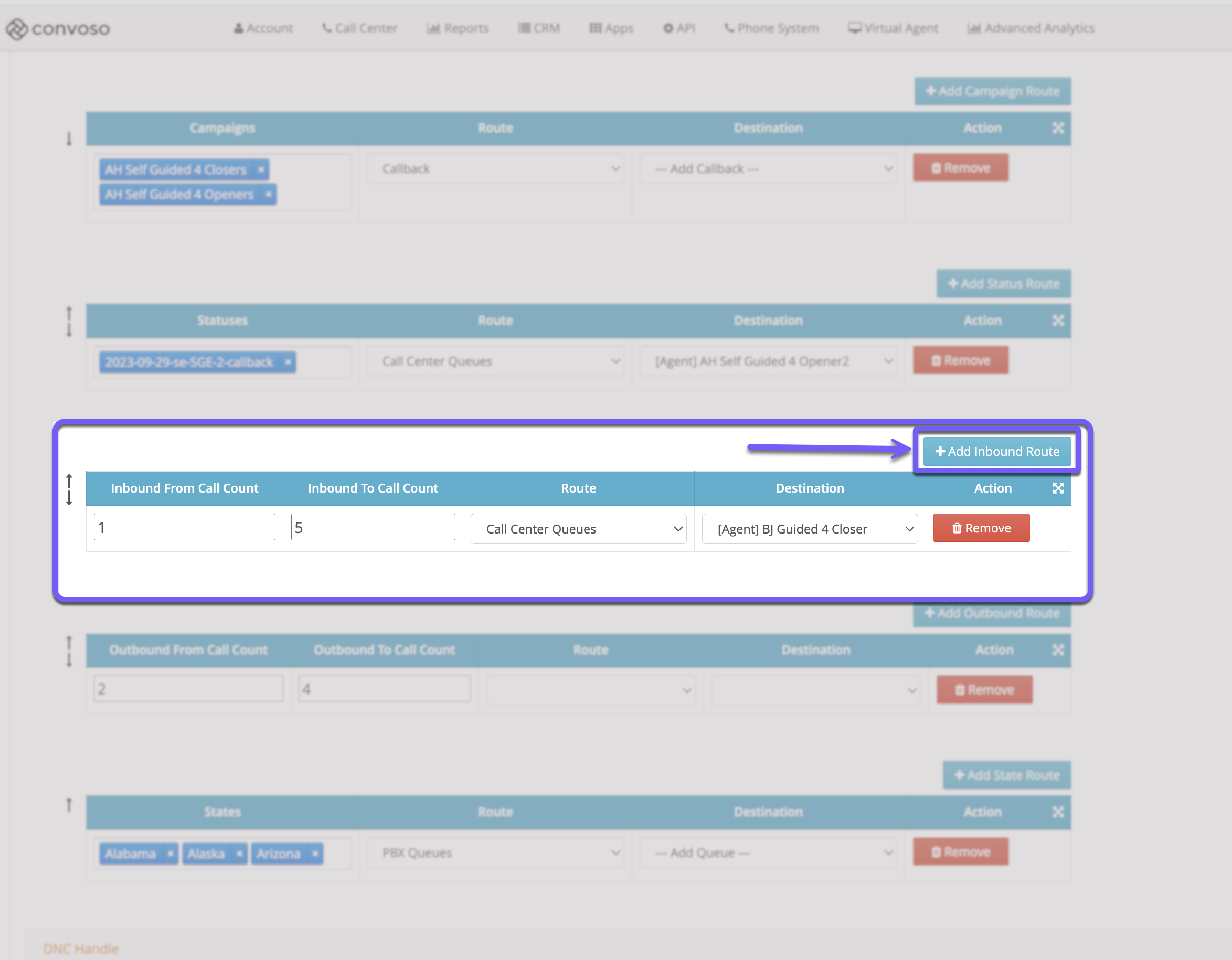Click expand icon in Campaigns table header
The image size is (1232, 960).
[x=1058, y=128]
